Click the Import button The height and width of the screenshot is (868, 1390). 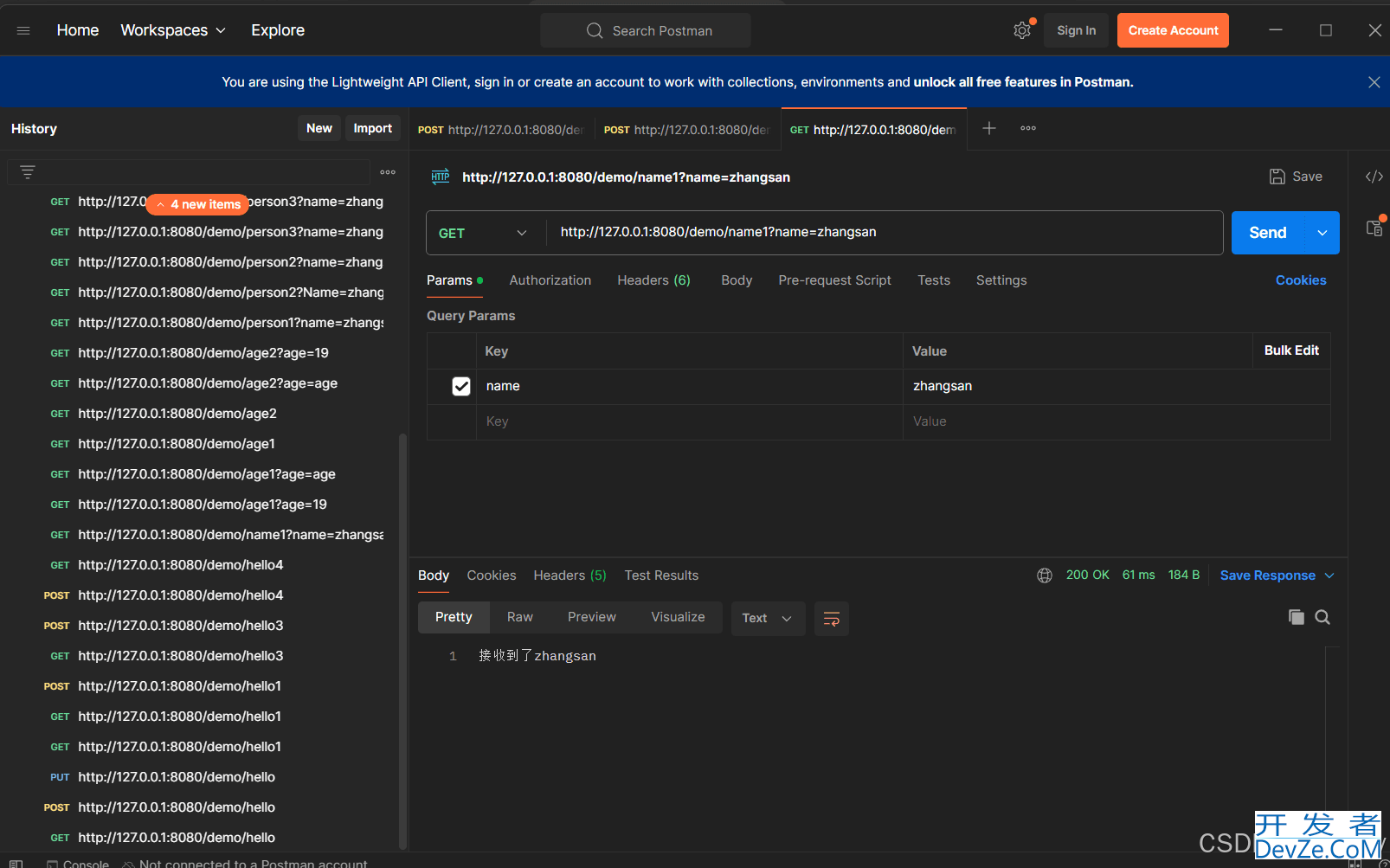coord(373,128)
